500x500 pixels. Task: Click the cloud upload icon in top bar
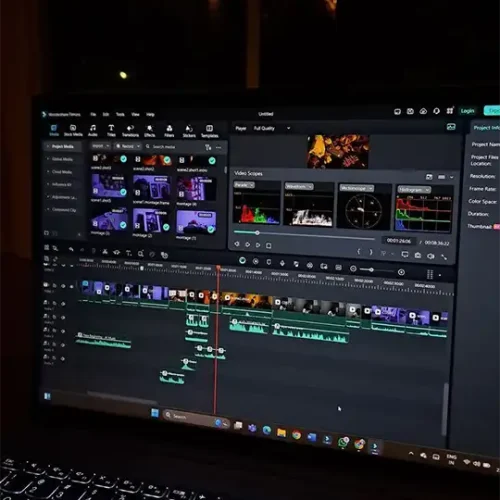423,111
